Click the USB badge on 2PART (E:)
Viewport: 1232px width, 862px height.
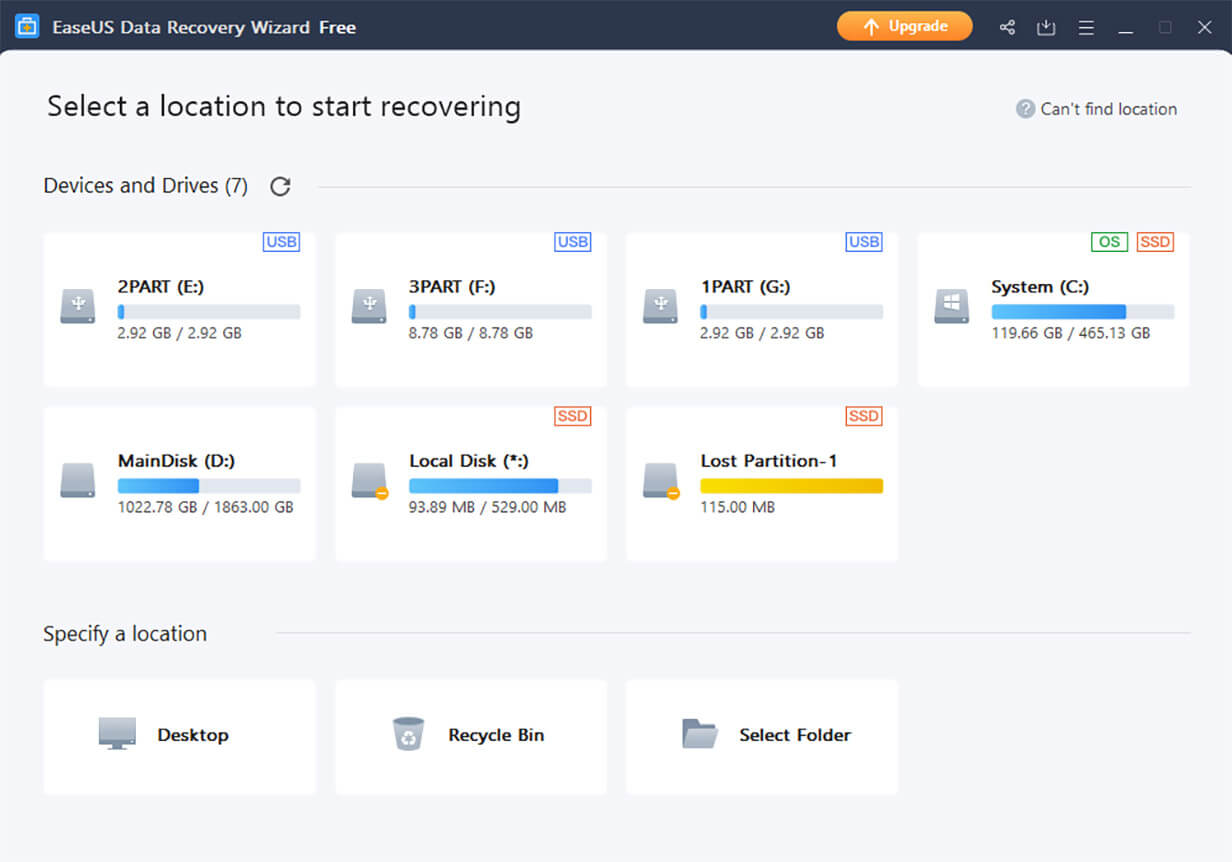pyautogui.click(x=281, y=242)
